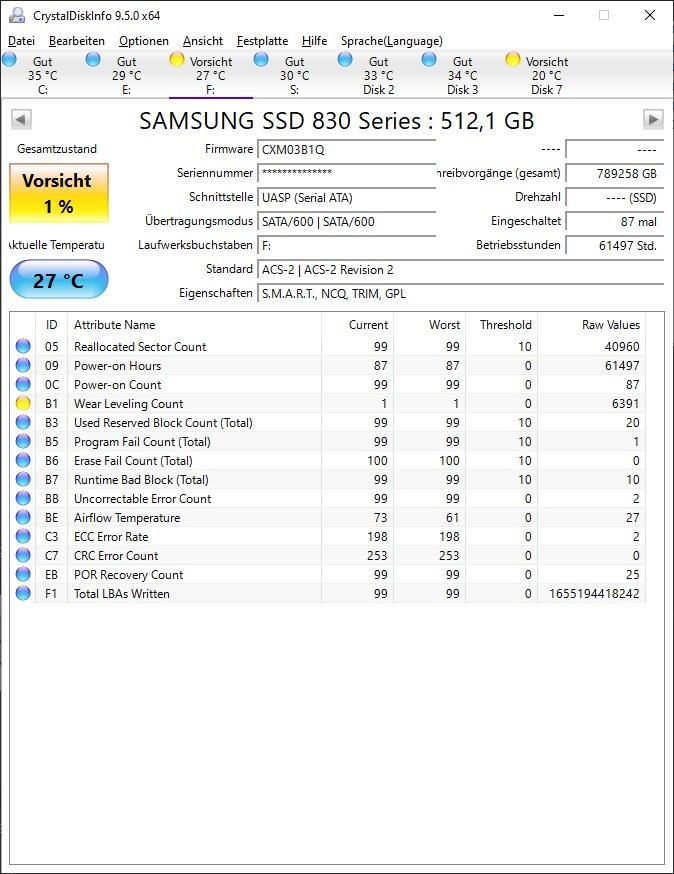Image resolution: width=674 pixels, height=874 pixels.
Task: Click status icon for POR Recovery Count
Action: [x=23, y=574]
